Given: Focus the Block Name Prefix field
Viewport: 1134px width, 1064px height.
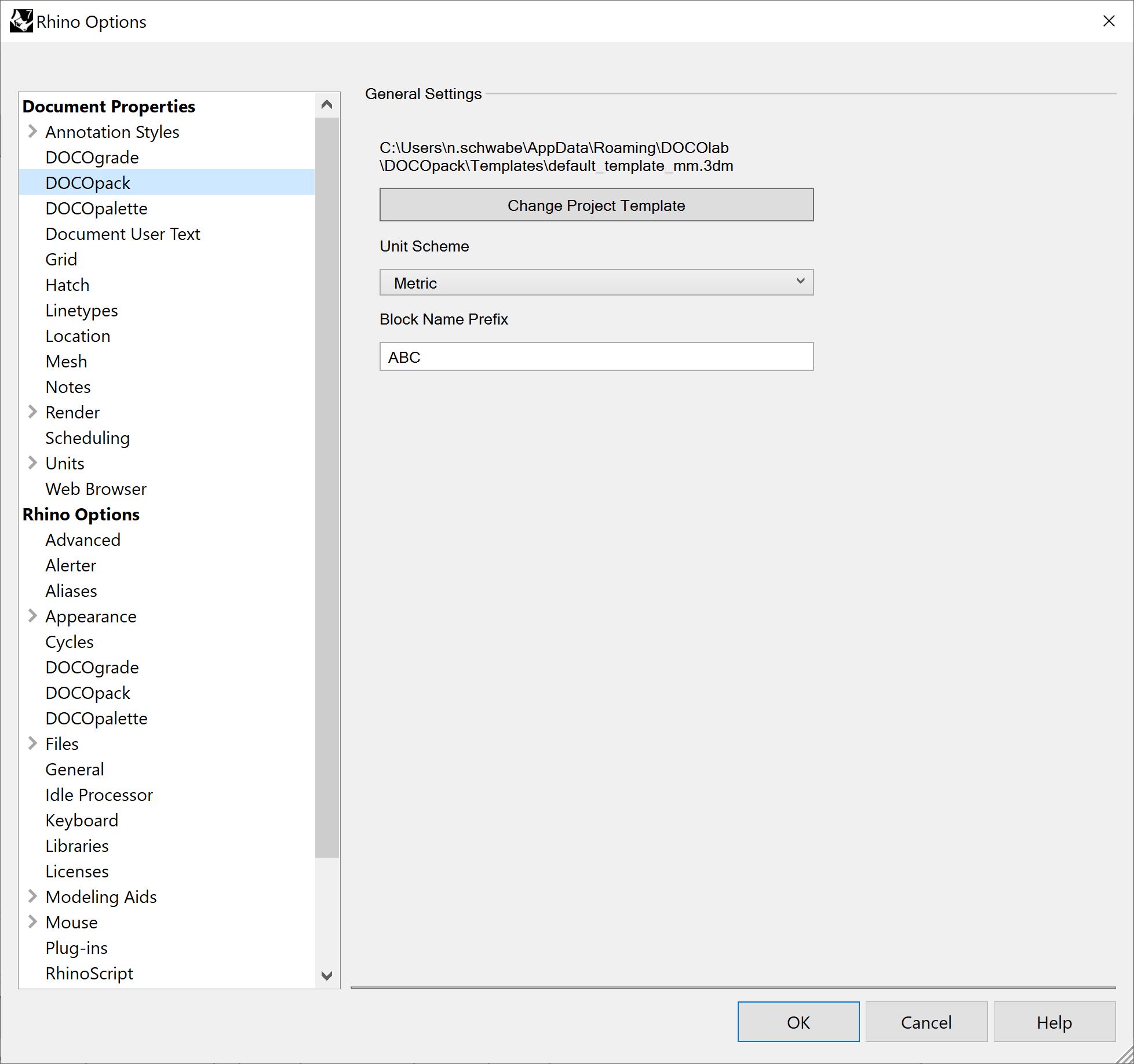Looking at the screenshot, I should (596, 356).
